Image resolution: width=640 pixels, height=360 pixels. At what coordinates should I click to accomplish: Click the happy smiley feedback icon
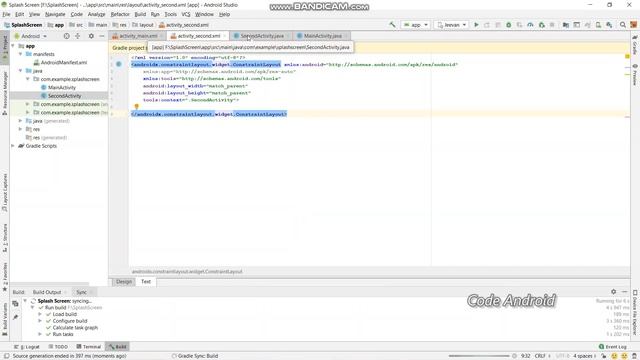click(x=614, y=356)
